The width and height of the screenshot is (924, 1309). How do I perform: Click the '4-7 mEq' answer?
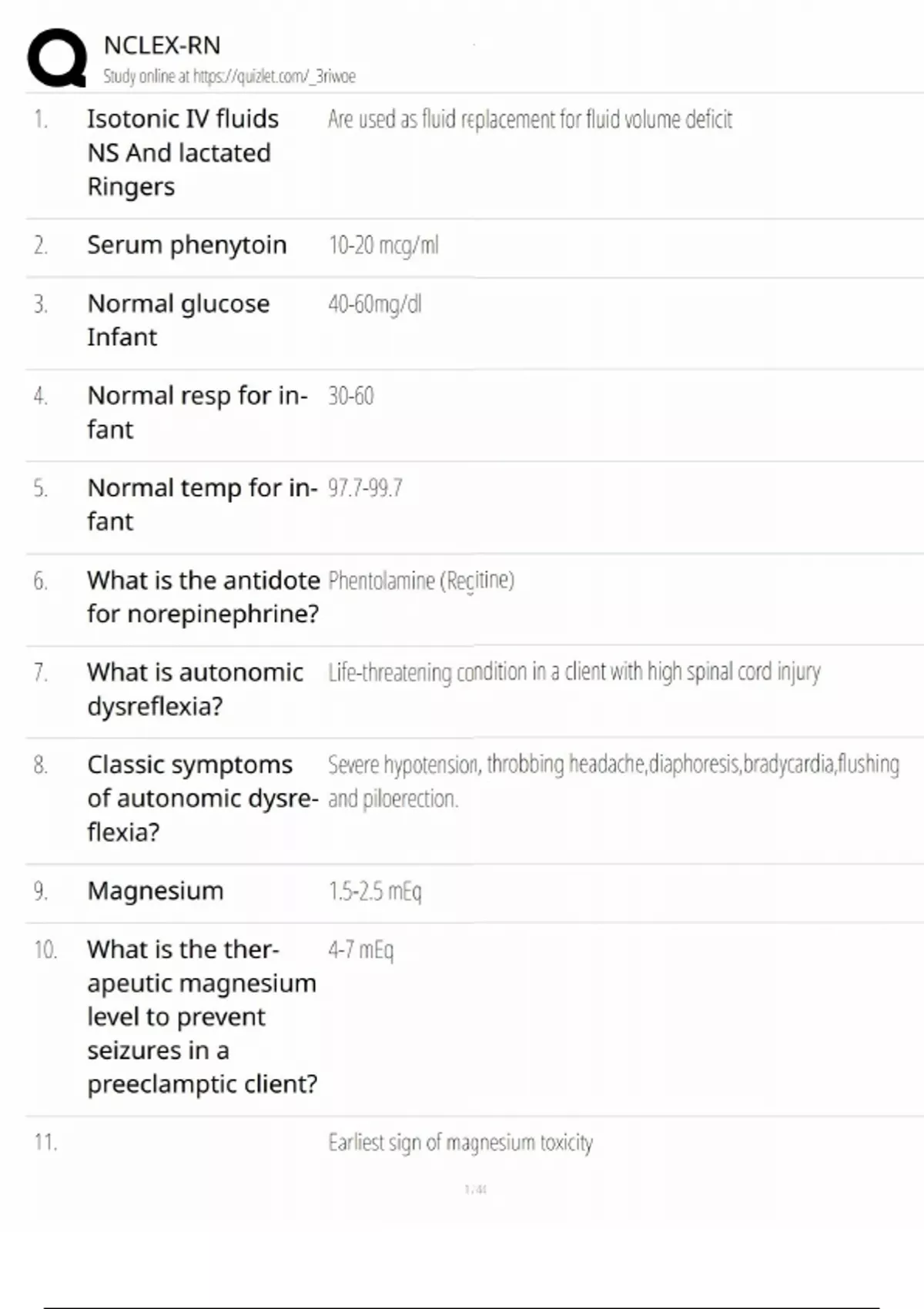360,949
